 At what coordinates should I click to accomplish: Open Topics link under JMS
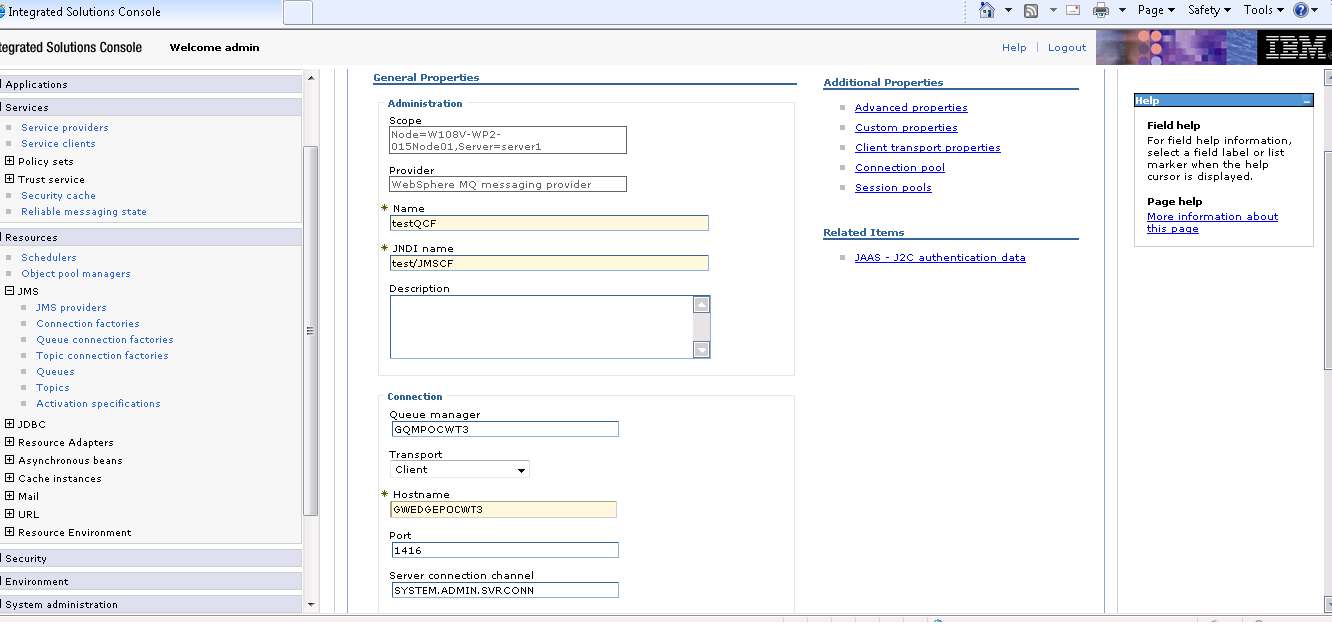(53, 388)
